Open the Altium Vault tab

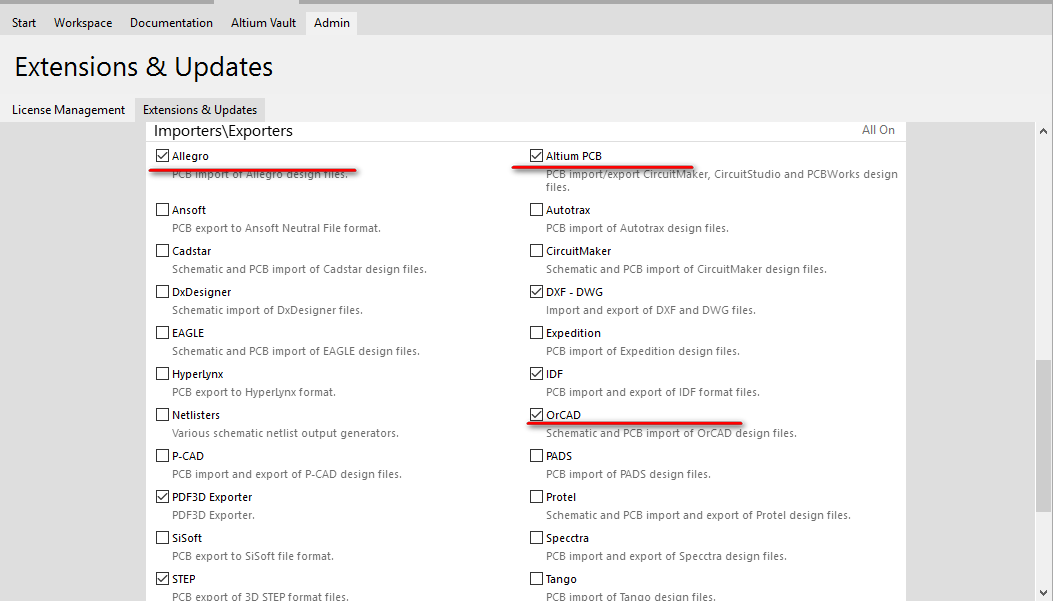(263, 23)
